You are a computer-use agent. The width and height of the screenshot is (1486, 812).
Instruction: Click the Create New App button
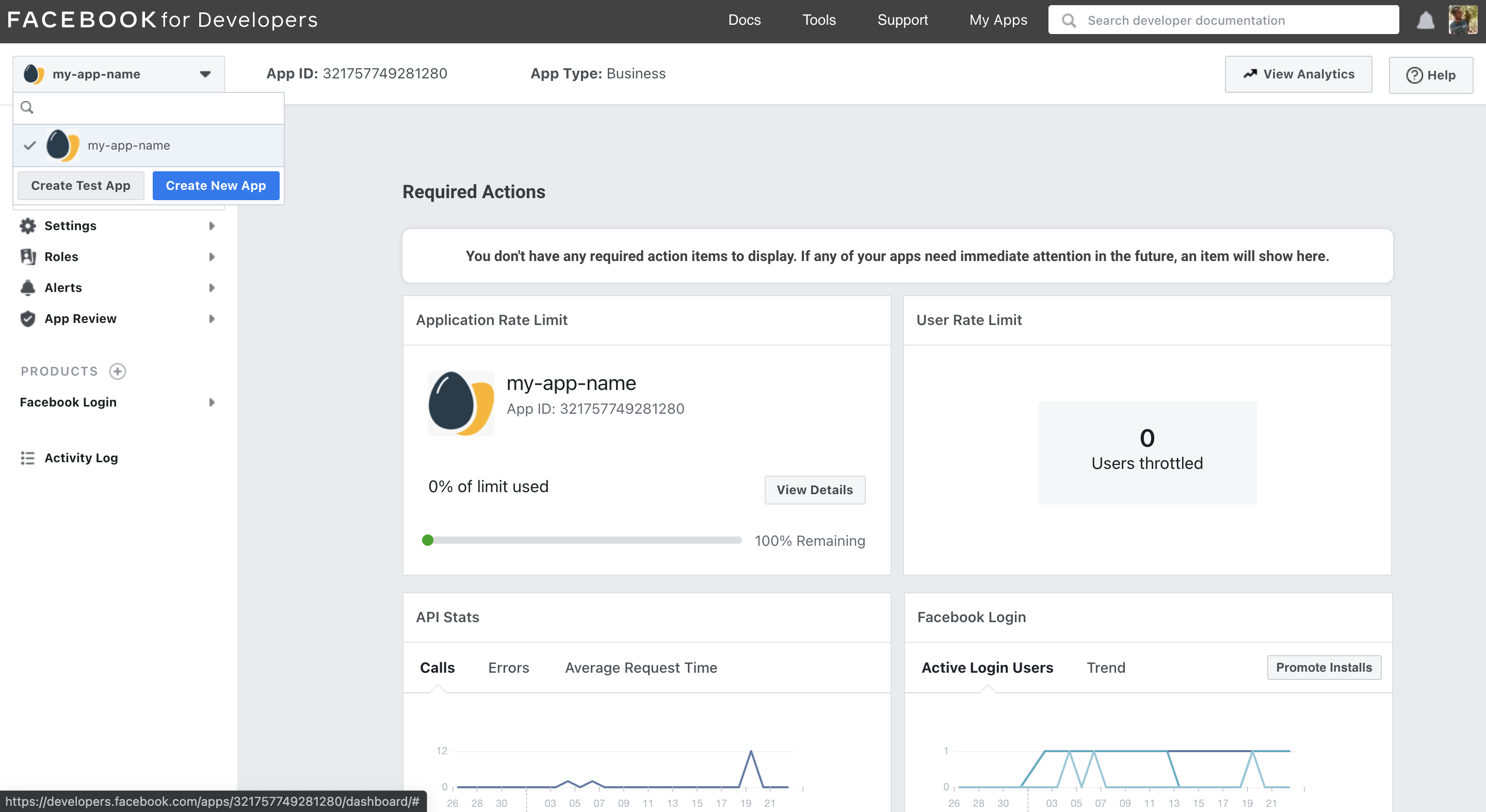coord(216,186)
